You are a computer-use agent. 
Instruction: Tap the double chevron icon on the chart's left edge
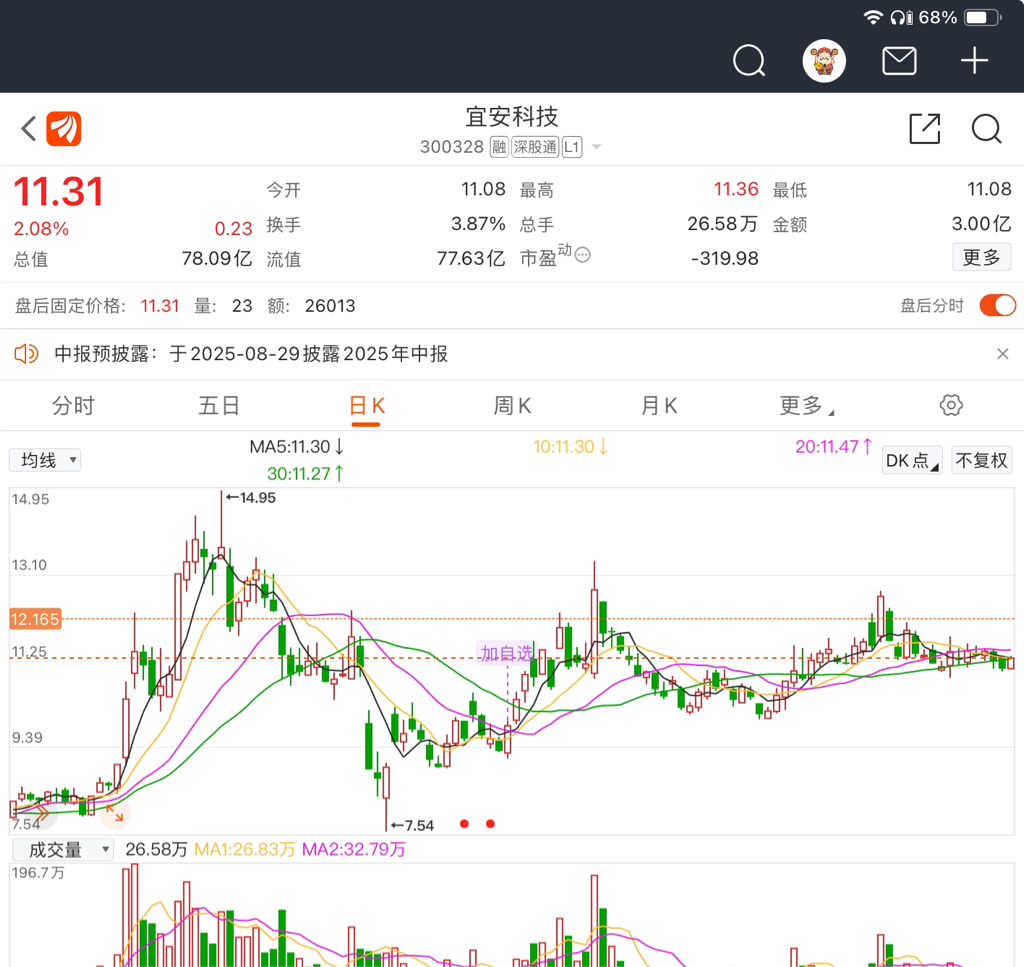(41, 813)
